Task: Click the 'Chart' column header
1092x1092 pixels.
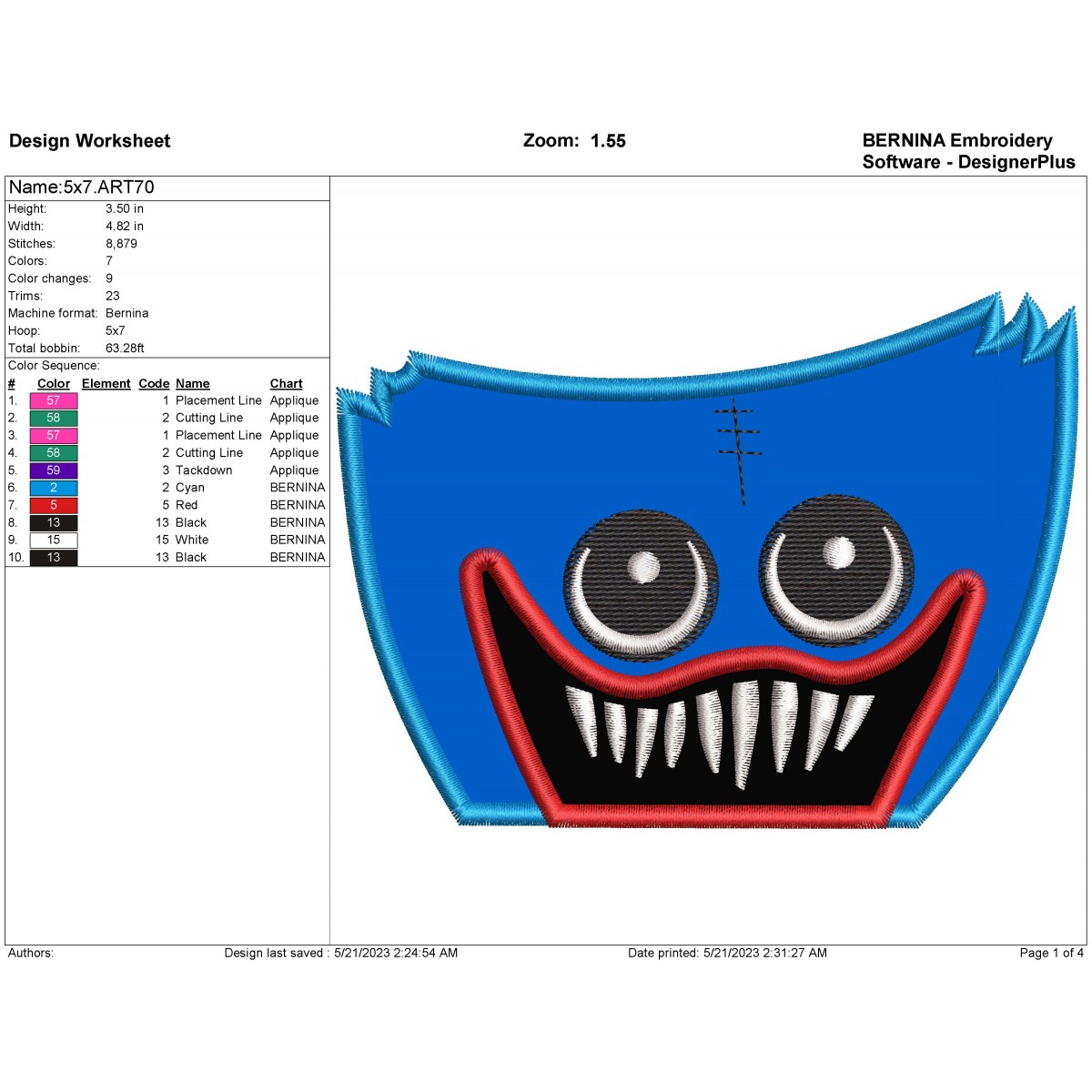Action: coord(286,384)
